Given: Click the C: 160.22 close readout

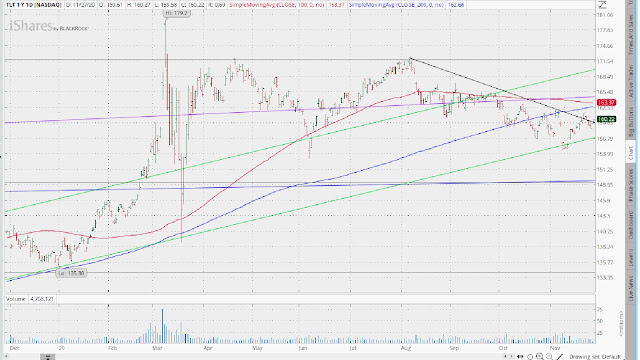Looking at the screenshot, I should click(193, 5).
